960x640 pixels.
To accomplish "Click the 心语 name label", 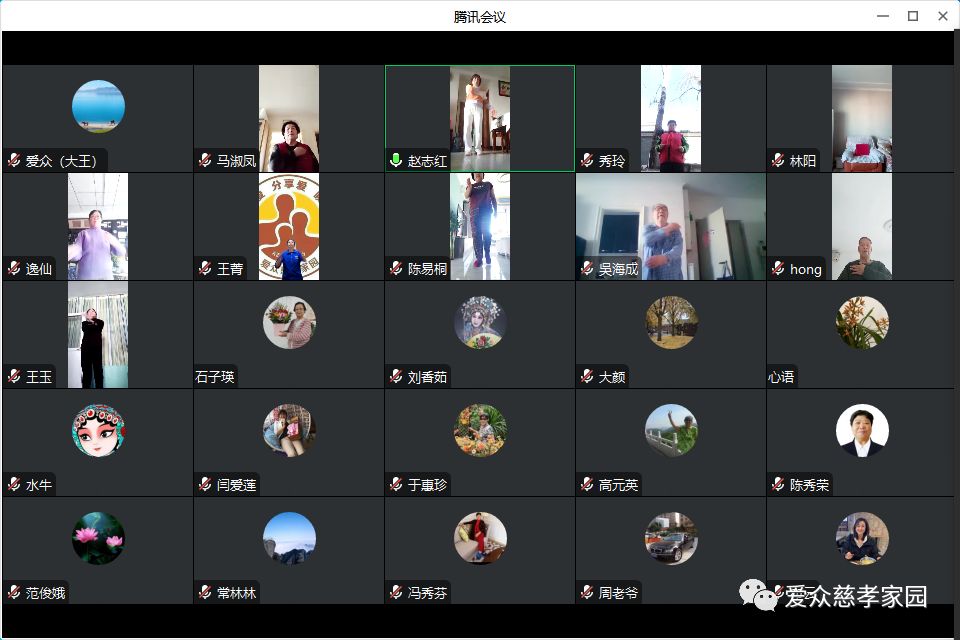I will (781, 377).
